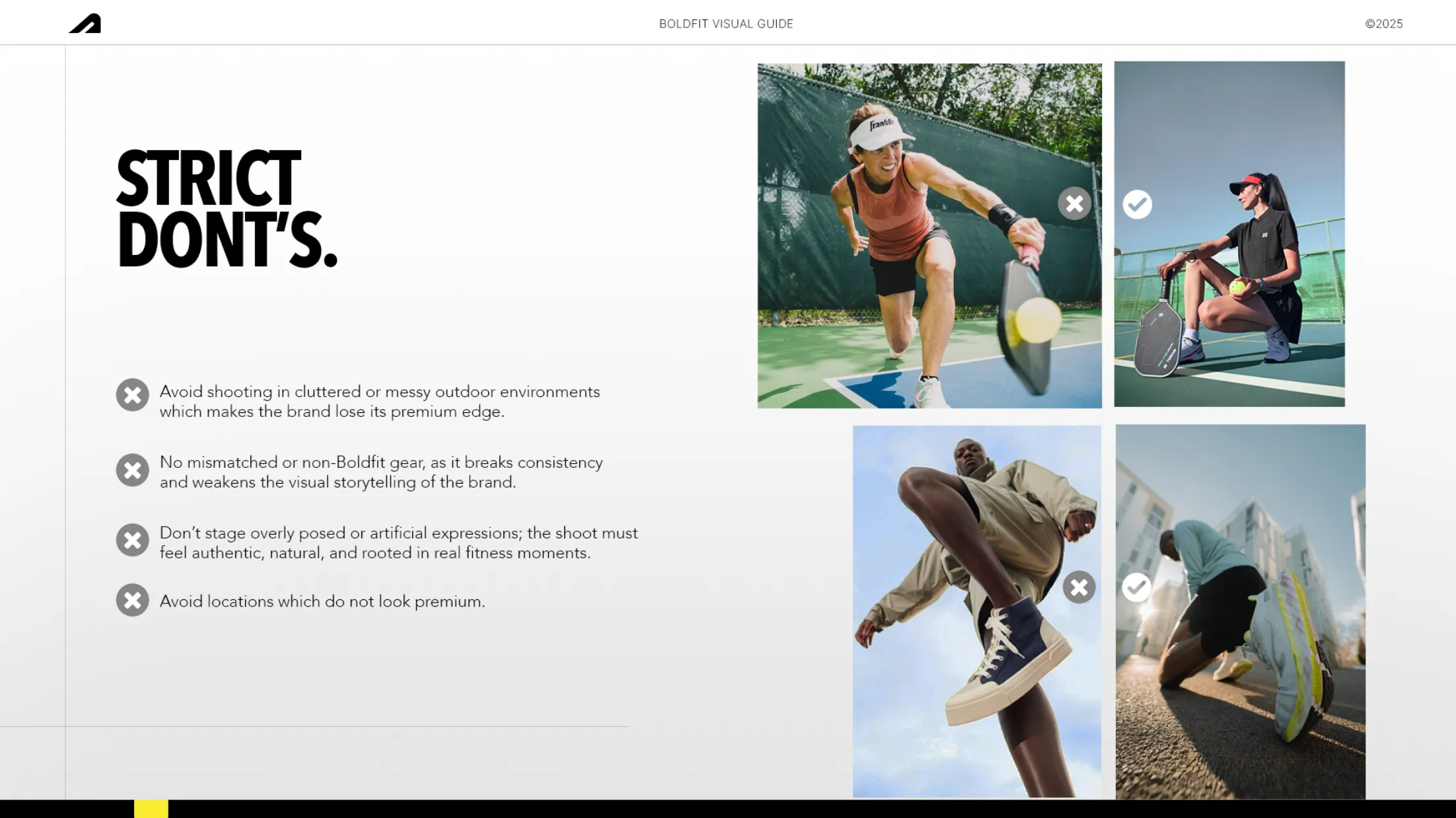Viewport: 1456px width, 818px height.
Task: Click the checkmark badge on the running shoe photo
Action: point(1136,587)
